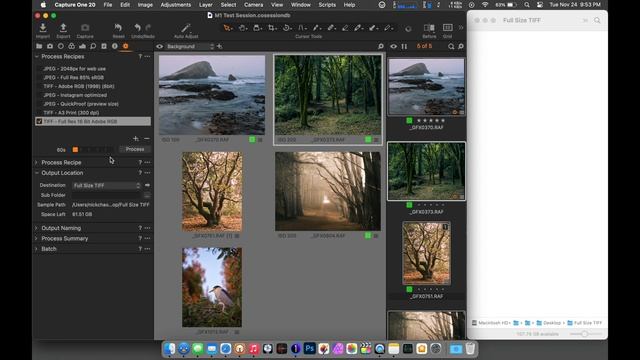Viewport: 640px width, 360px height.
Task: Enable JPEG - Full Res 85% sRGB recipe
Action: point(39,78)
